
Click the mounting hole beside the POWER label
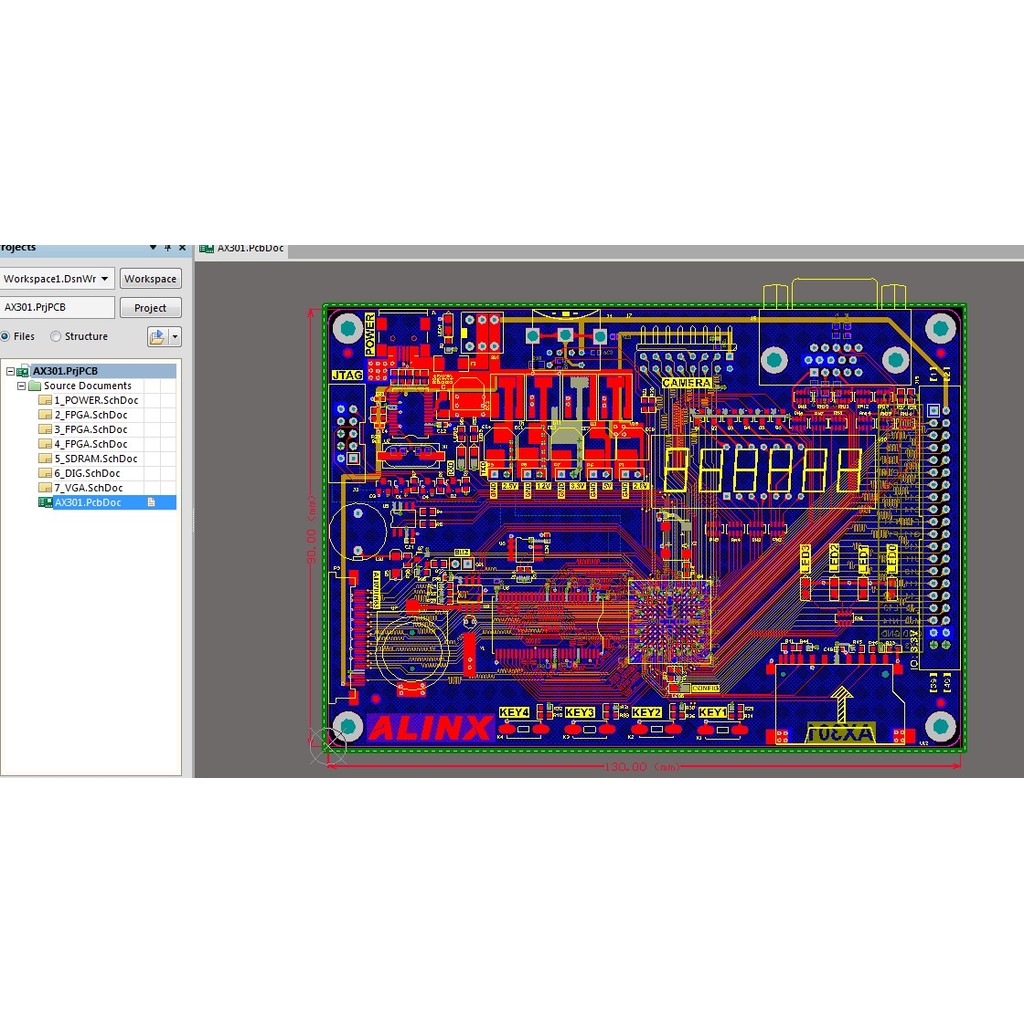347,328
